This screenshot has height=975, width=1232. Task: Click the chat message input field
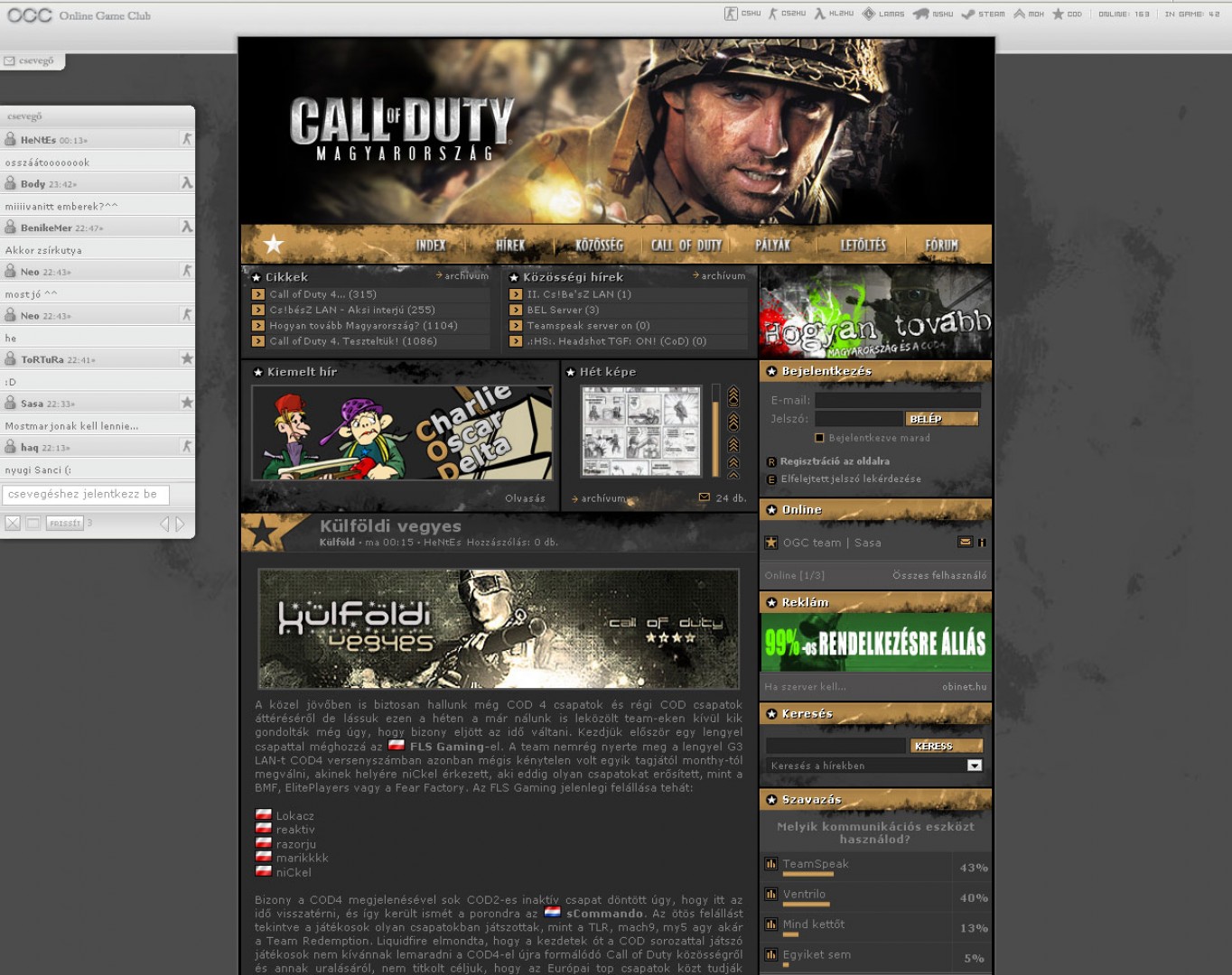coord(86,495)
